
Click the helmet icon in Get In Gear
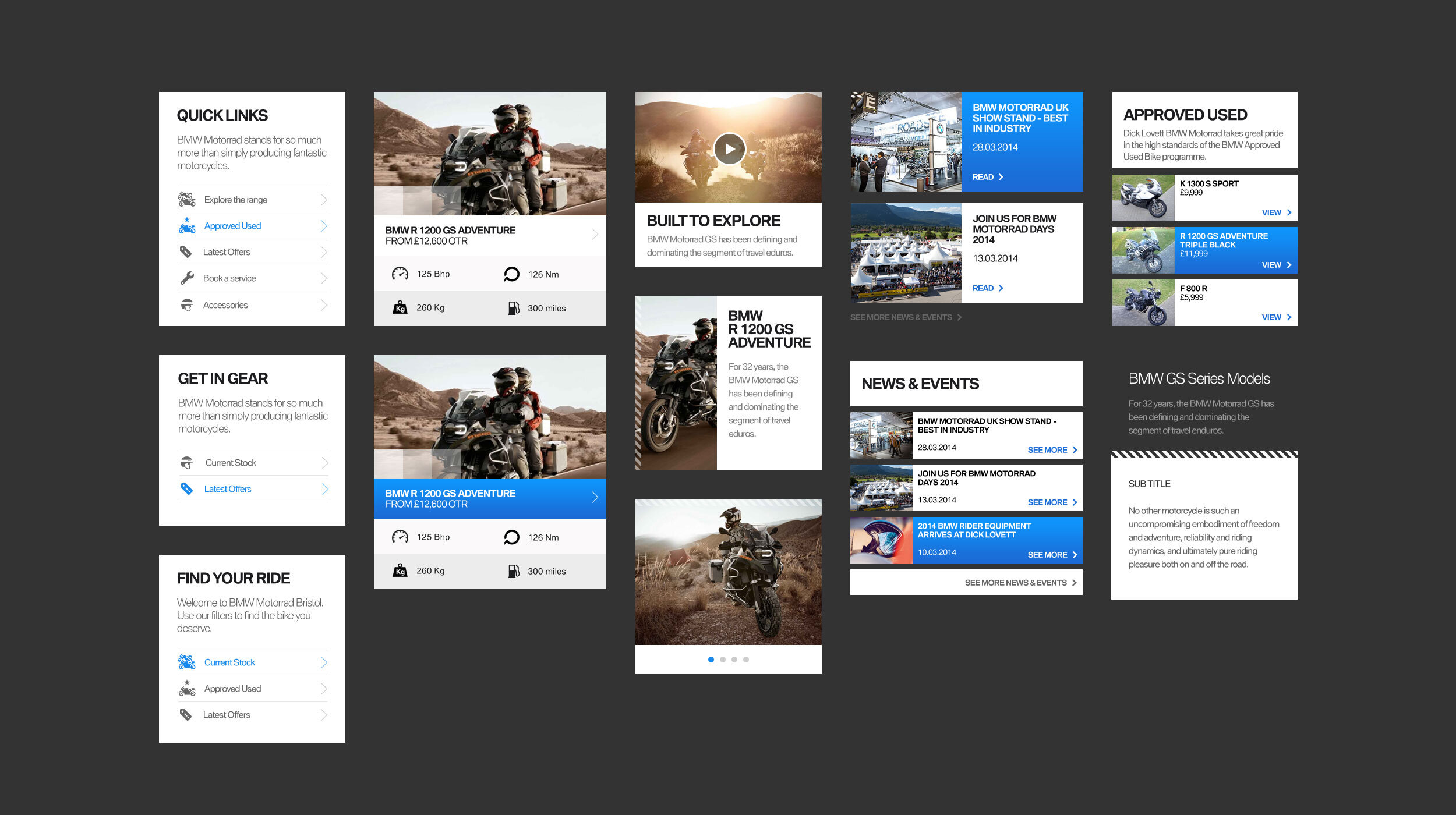tap(186, 463)
